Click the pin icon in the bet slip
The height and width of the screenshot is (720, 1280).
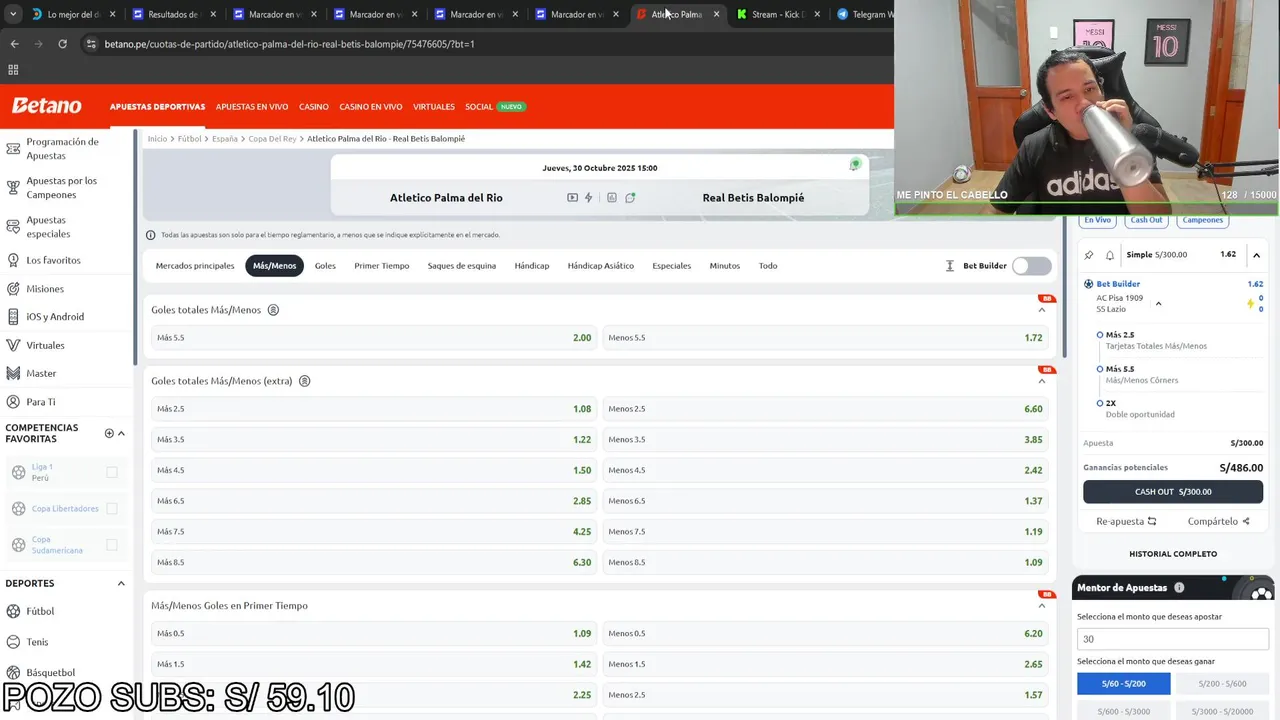pyautogui.click(x=1089, y=255)
